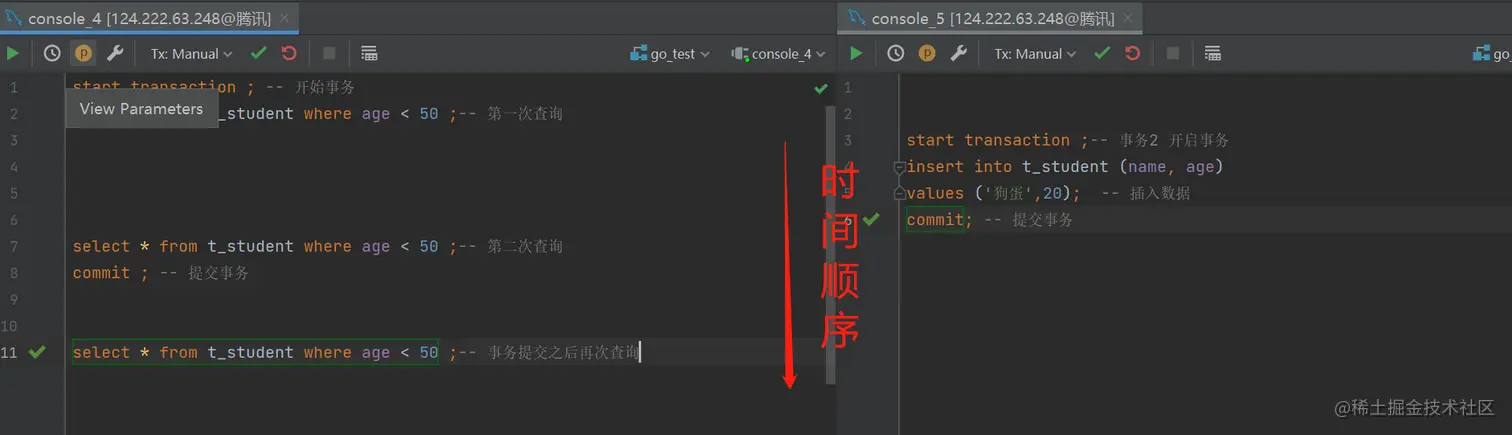Open query history in console_4 toolbar
1512x435 pixels.
52,54
